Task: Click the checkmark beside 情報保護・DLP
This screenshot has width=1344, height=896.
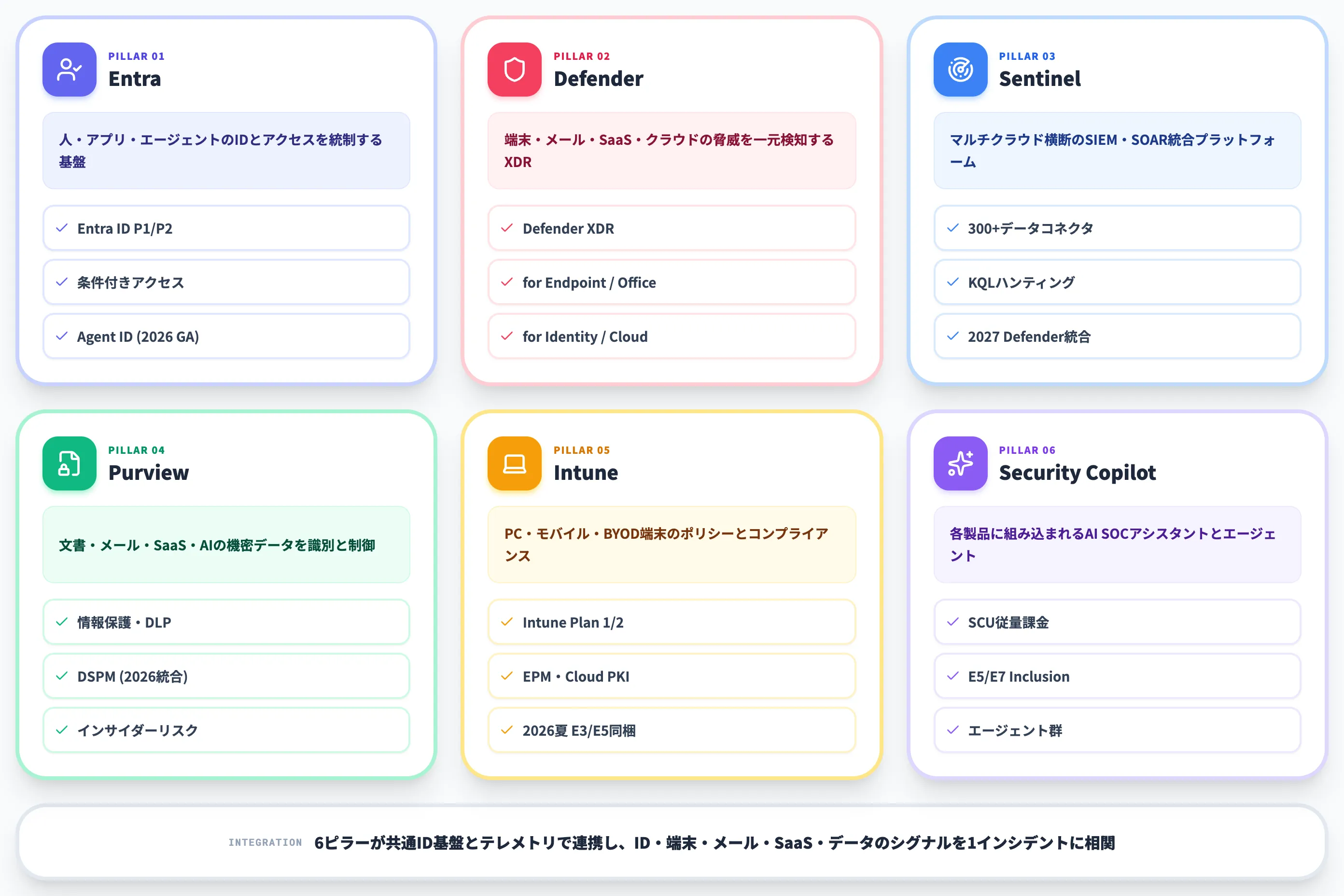Action: 62,622
